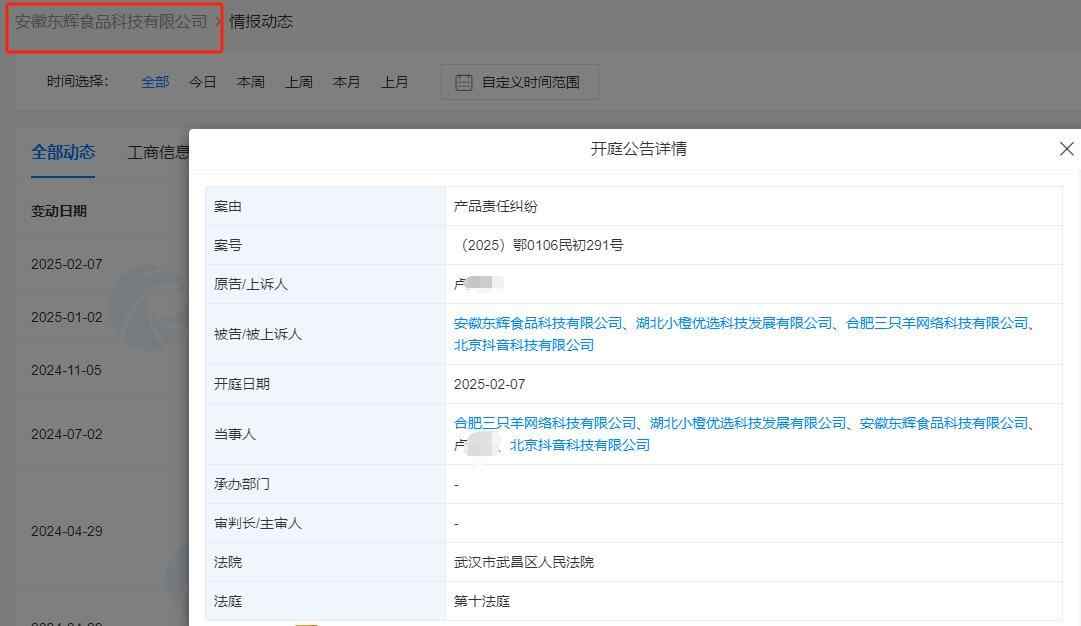
Task: Open 合肥三只羊网络科技有限公司 in the 被告/被上诉人 row
Action: tap(937, 323)
